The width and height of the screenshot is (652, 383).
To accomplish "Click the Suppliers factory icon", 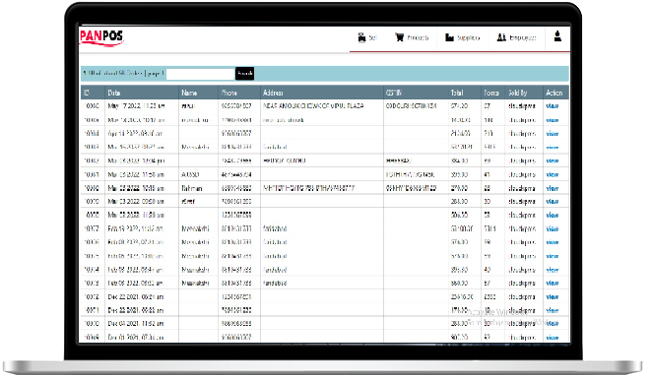I will pyautogui.click(x=449, y=37).
